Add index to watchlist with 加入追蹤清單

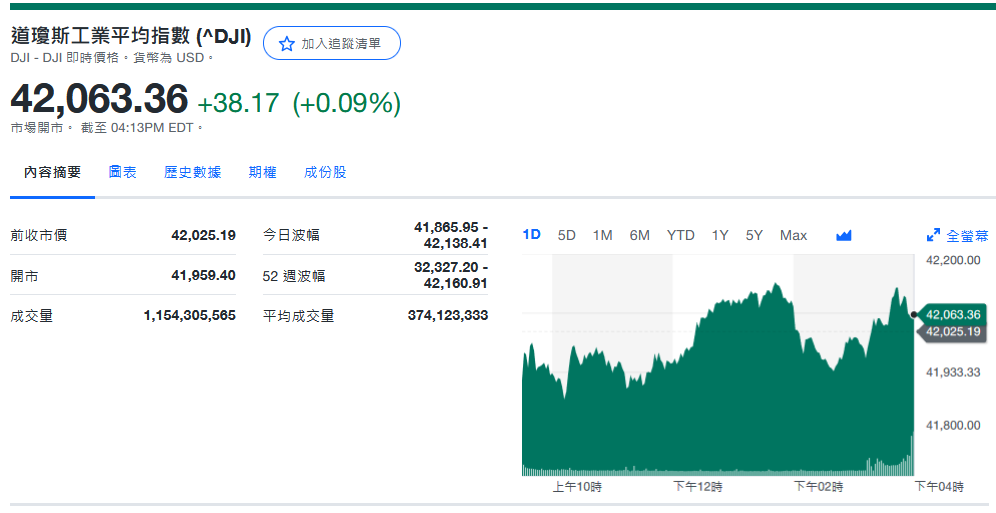point(332,44)
